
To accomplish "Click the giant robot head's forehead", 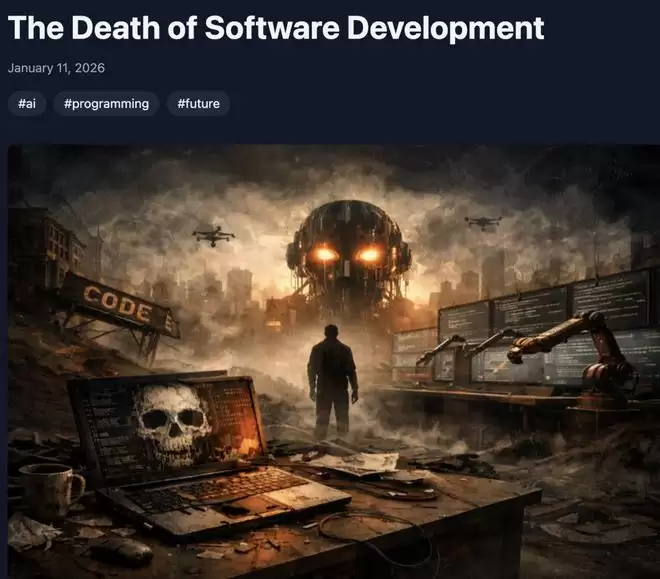I will 347,220.
